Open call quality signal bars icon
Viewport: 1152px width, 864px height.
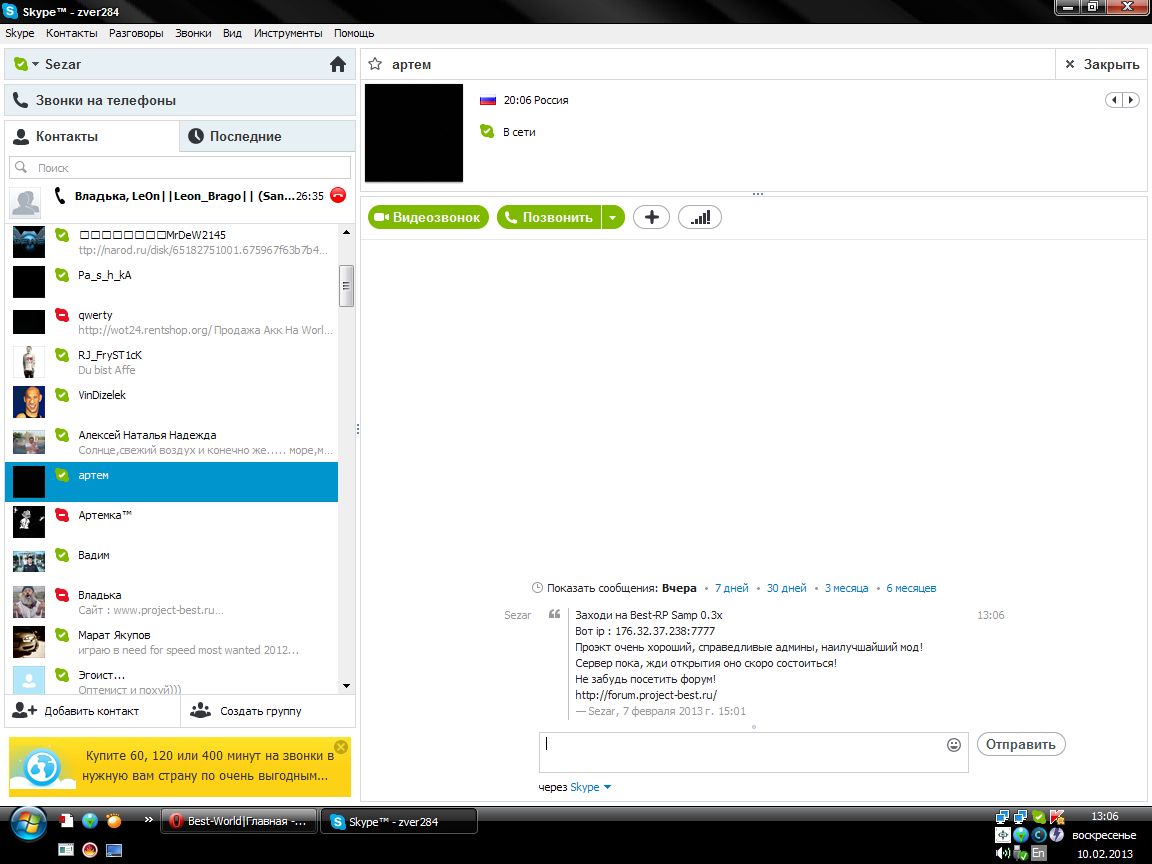[700, 217]
